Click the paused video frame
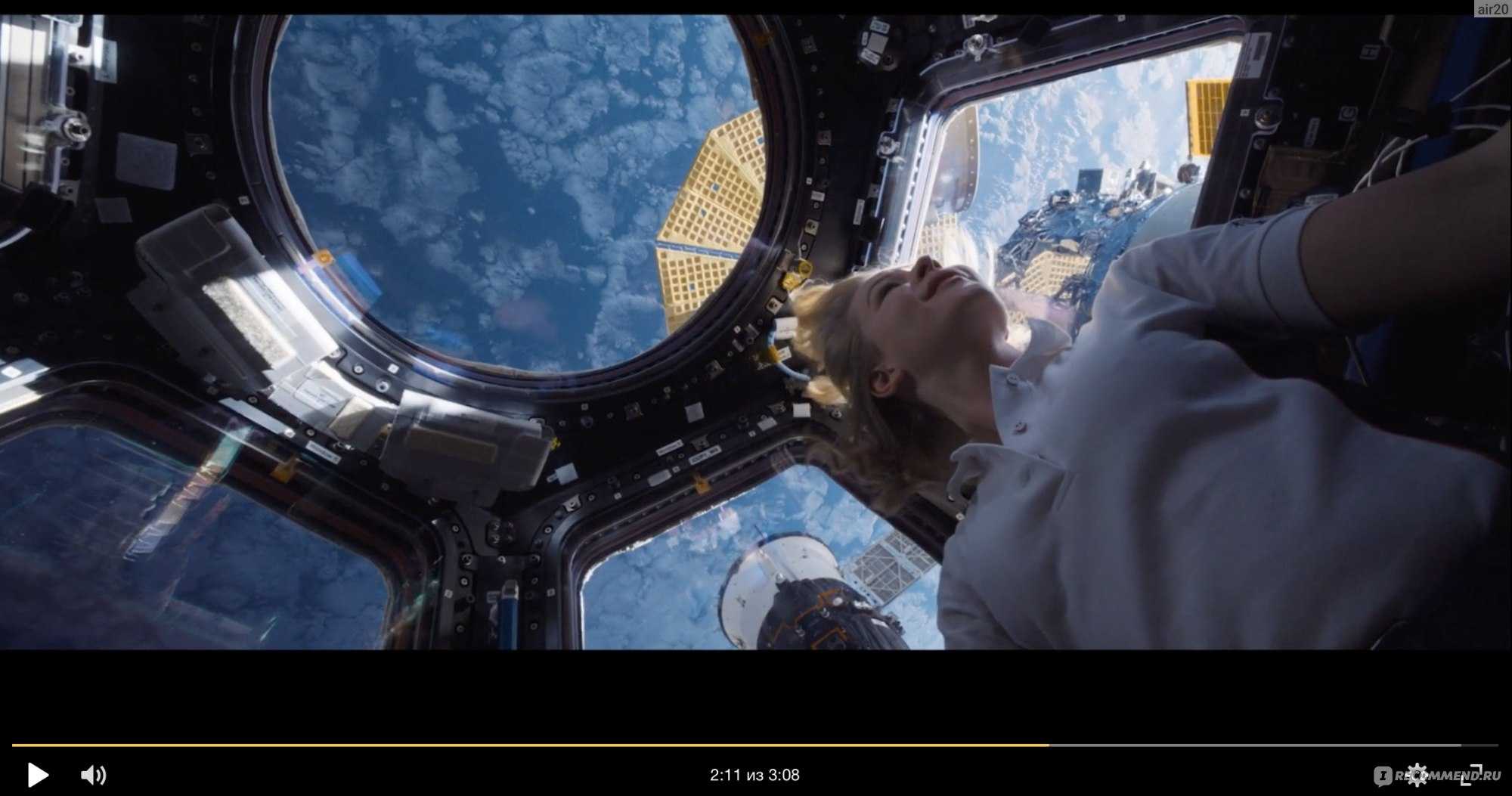The width and height of the screenshot is (1512, 796). 756,332
